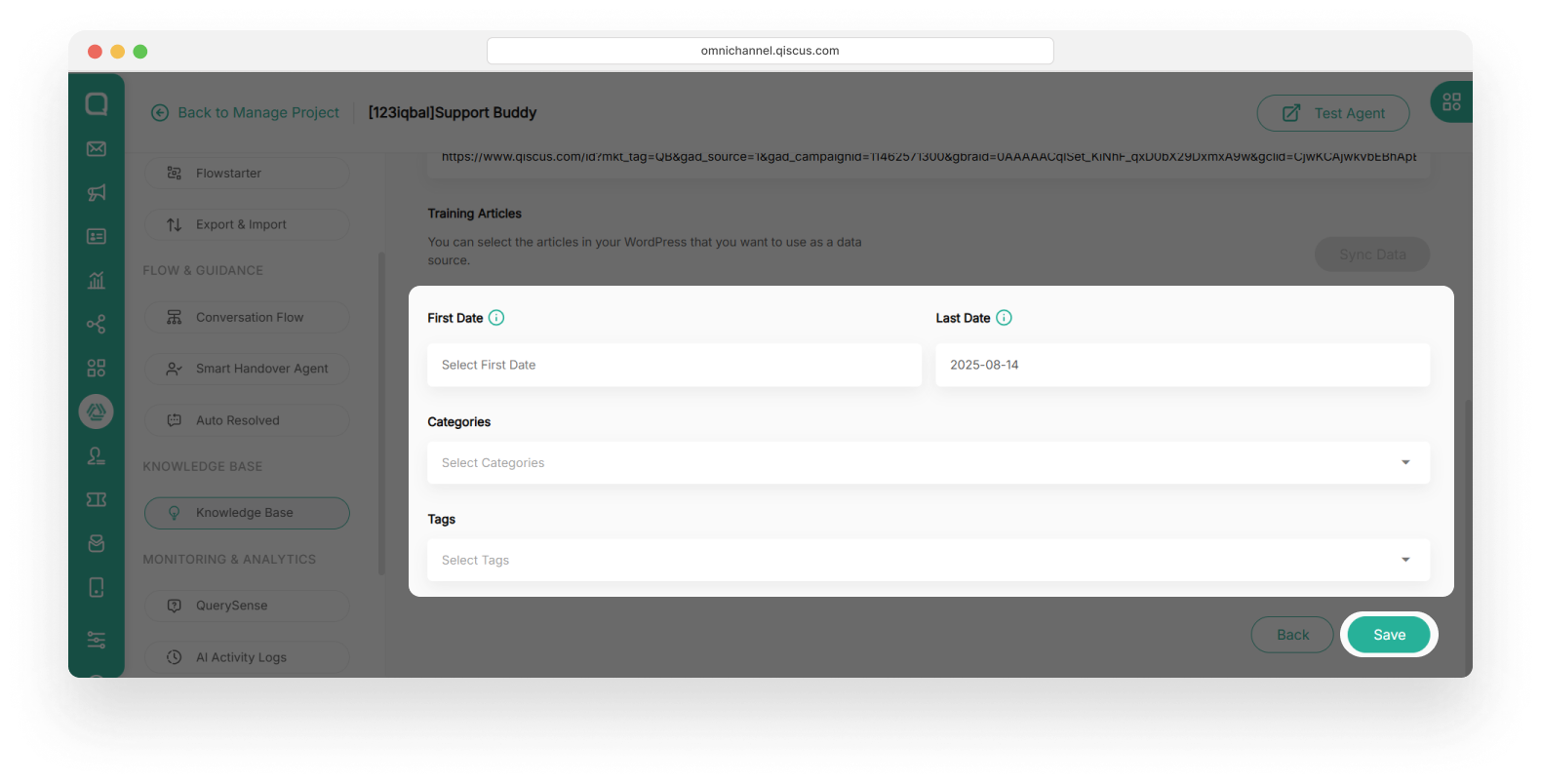Click the analytics chart icon in sidebar
Screen dimensions: 1541x784
pyautogui.click(x=96, y=281)
